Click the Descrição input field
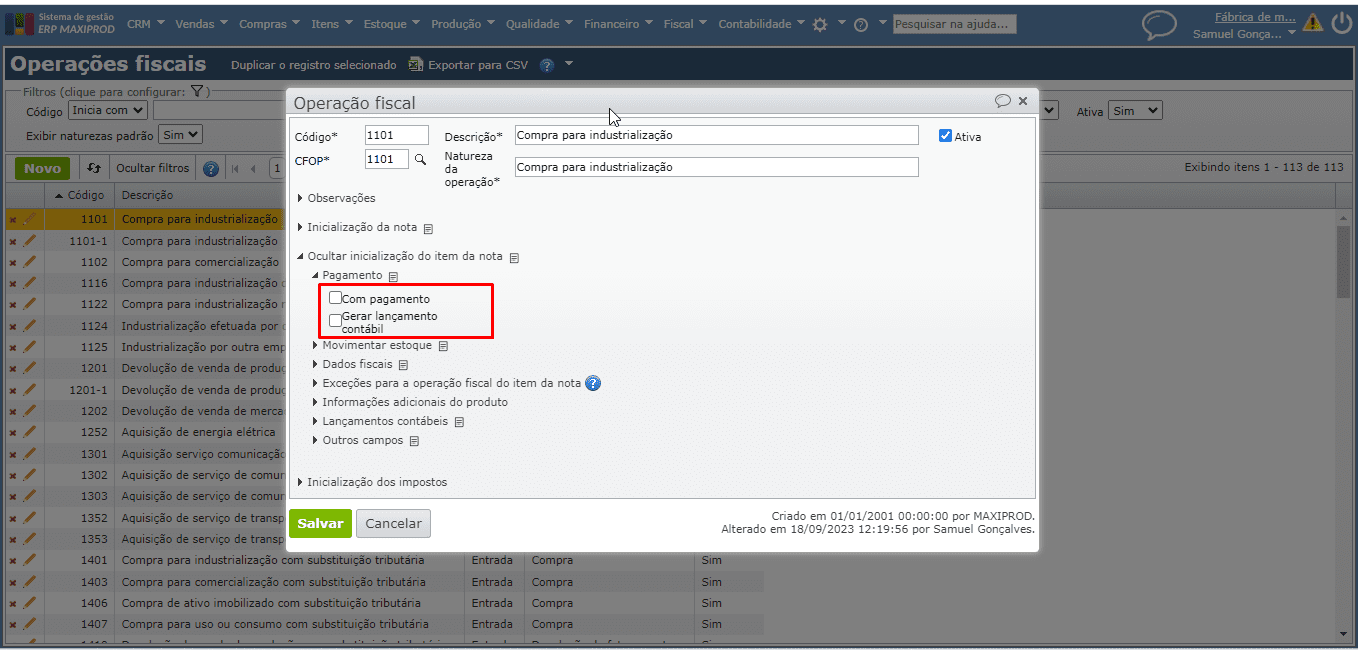This screenshot has height=650, width=1358. (x=716, y=135)
